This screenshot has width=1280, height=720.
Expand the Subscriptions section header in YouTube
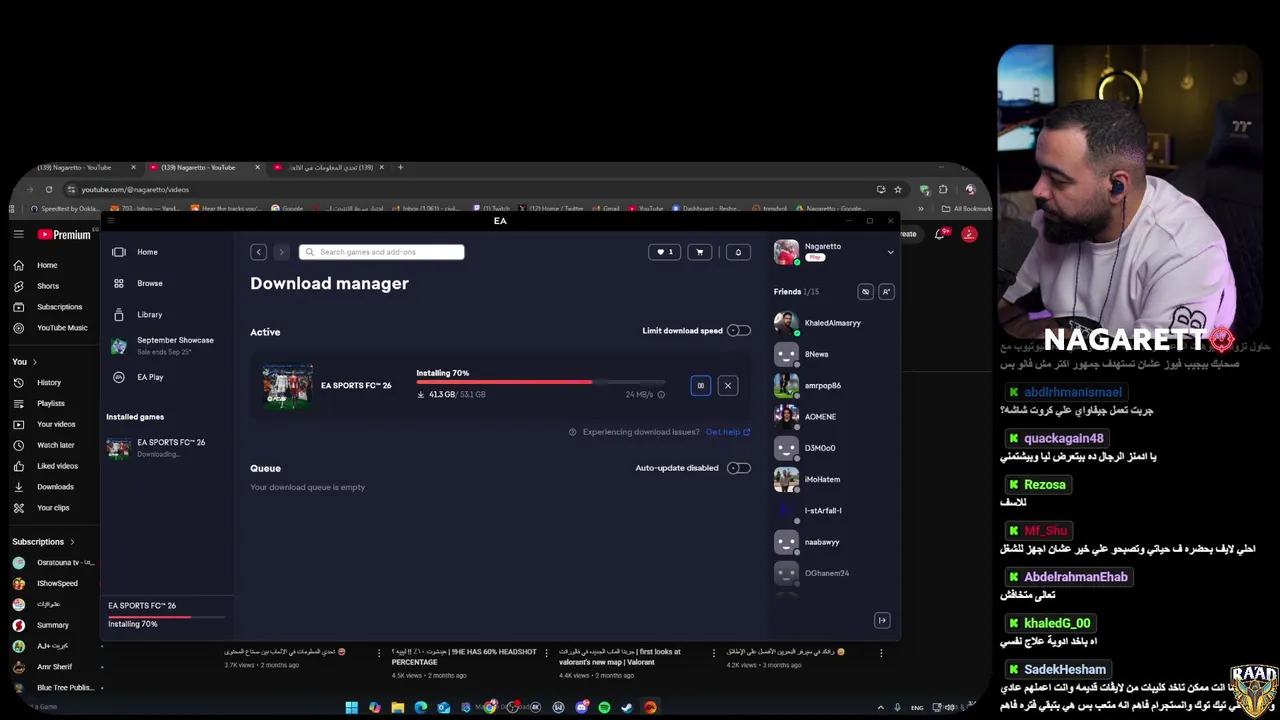click(x=43, y=542)
